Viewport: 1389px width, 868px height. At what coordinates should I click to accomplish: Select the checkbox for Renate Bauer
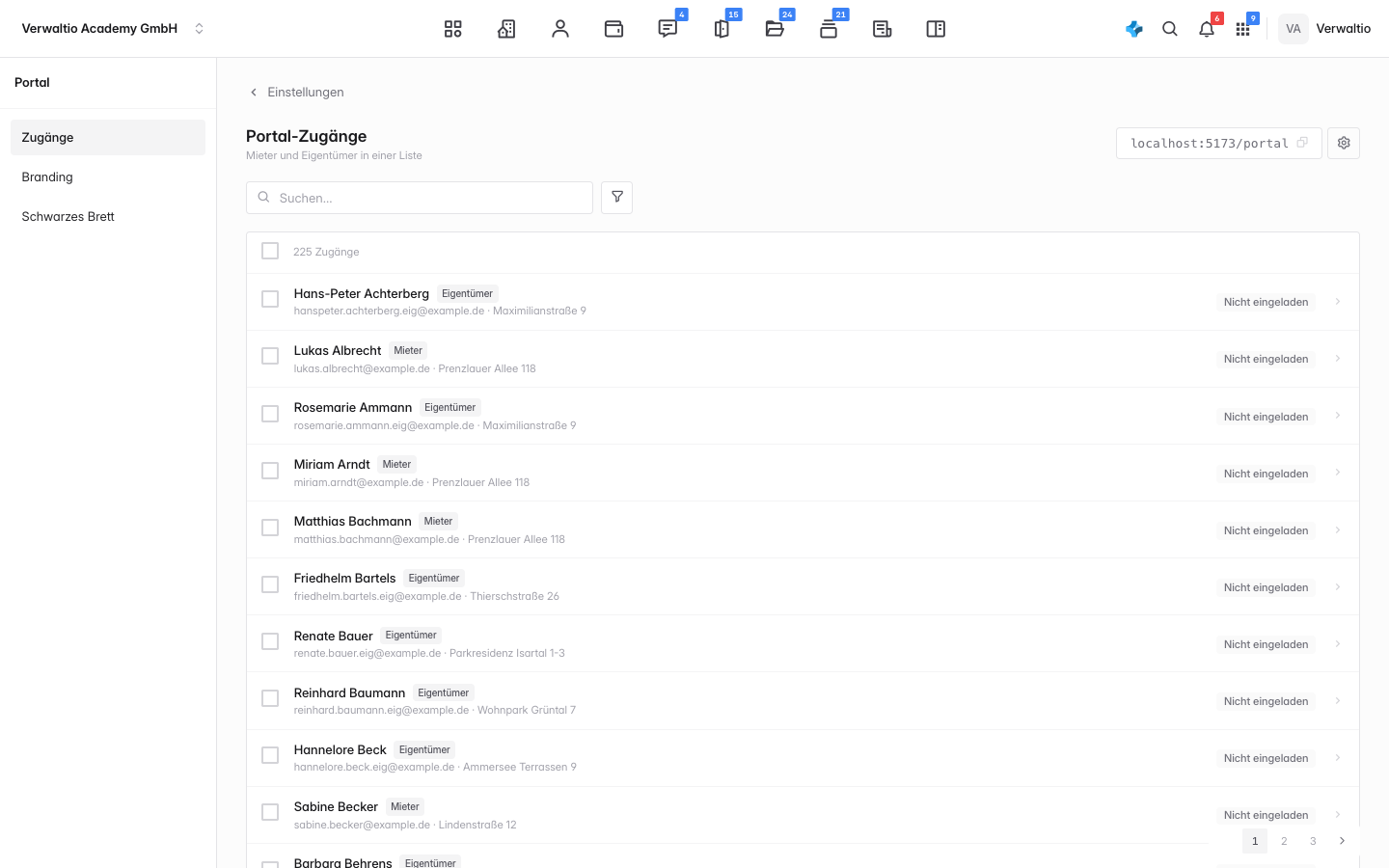tap(270, 641)
